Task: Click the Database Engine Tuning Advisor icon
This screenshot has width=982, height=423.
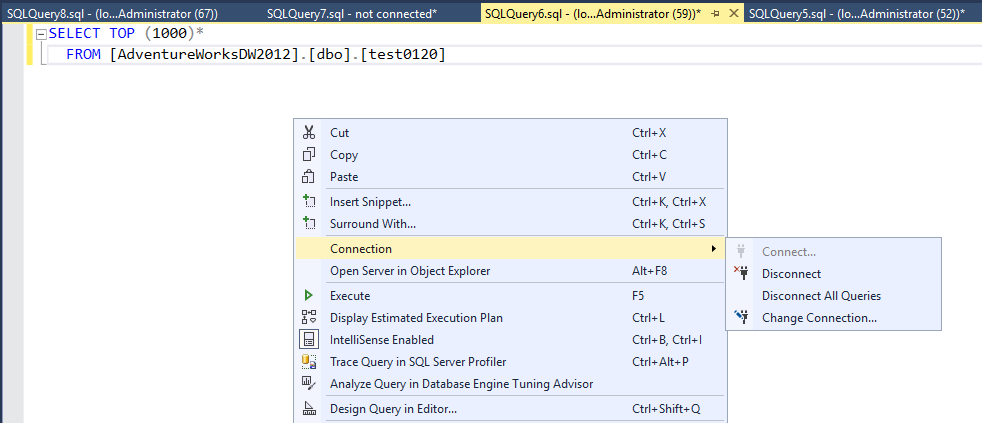Action: pos(308,382)
